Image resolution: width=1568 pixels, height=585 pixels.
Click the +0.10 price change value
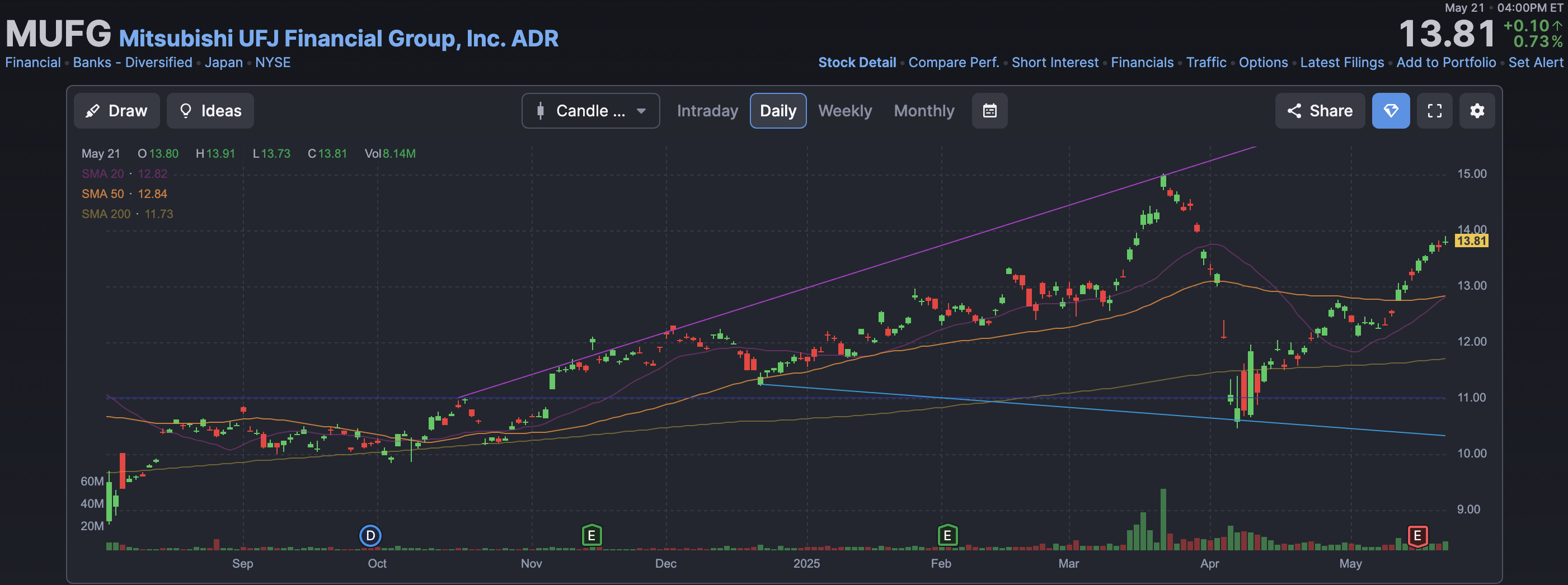(x=1526, y=26)
